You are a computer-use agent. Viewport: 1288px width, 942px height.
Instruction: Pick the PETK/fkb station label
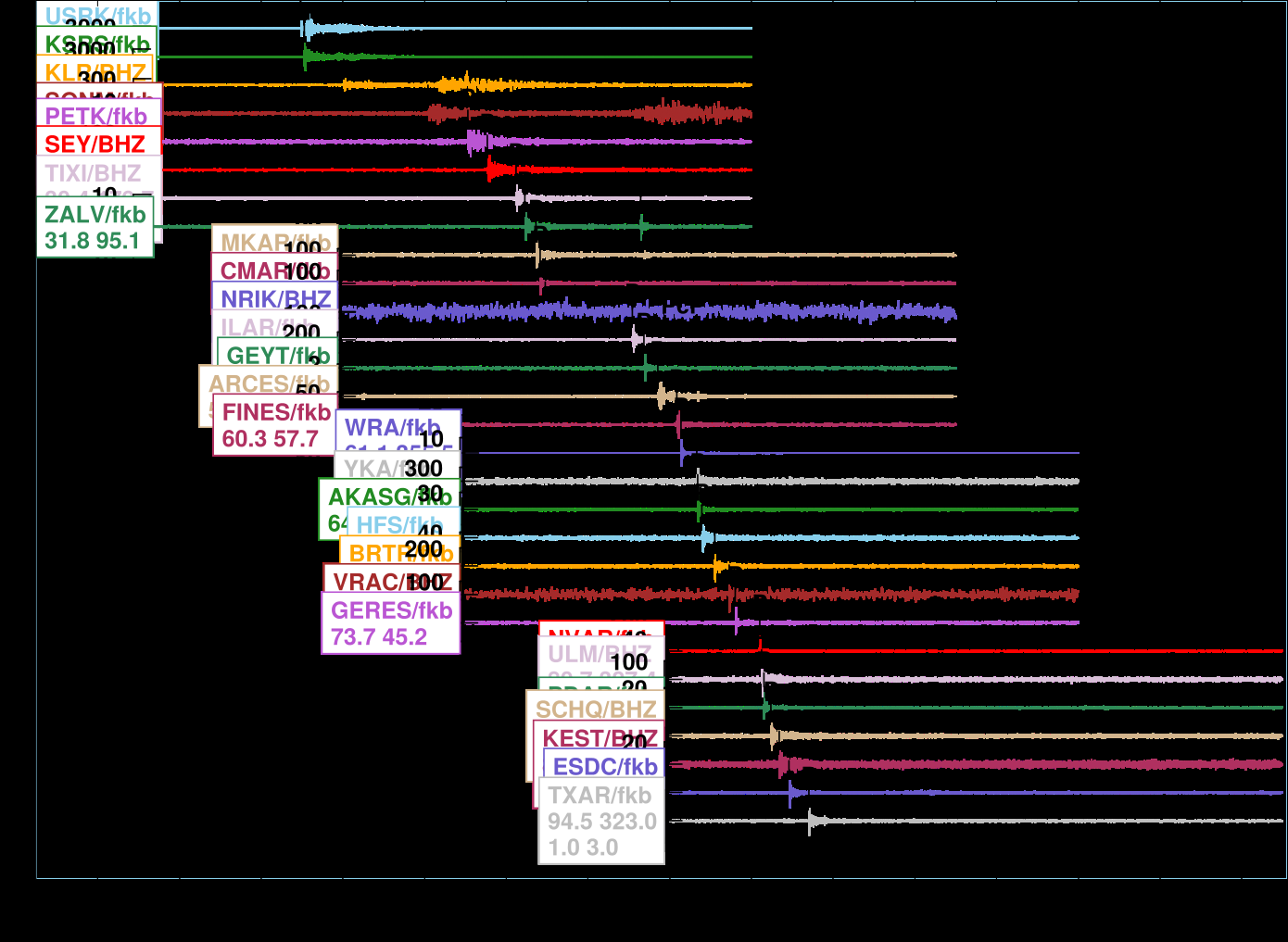tap(95, 116)
